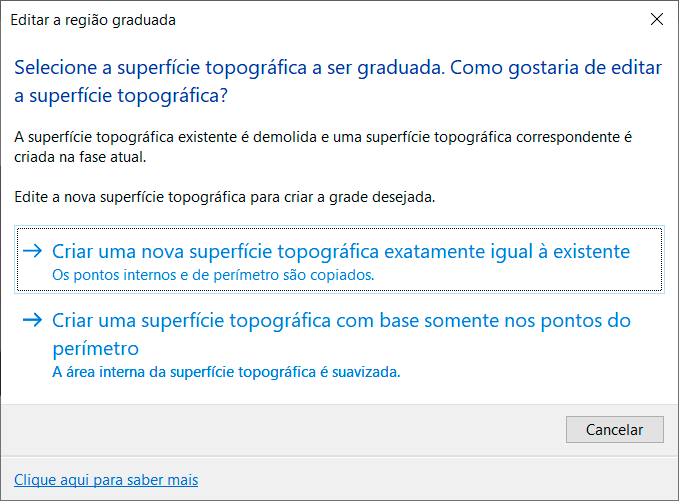The height and width of the screenshot is (501, 679).
Task: Choose 'Criar uma nova superfície topográfica exatamente igual à existente'
Action: pos(340,260)
